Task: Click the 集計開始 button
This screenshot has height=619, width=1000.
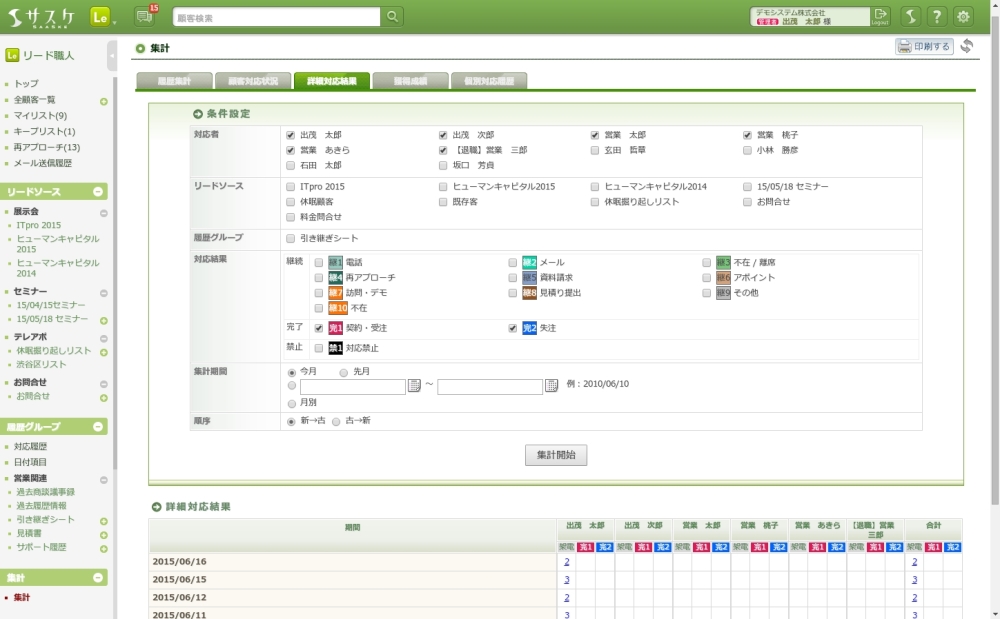Action: pos(556,455)
